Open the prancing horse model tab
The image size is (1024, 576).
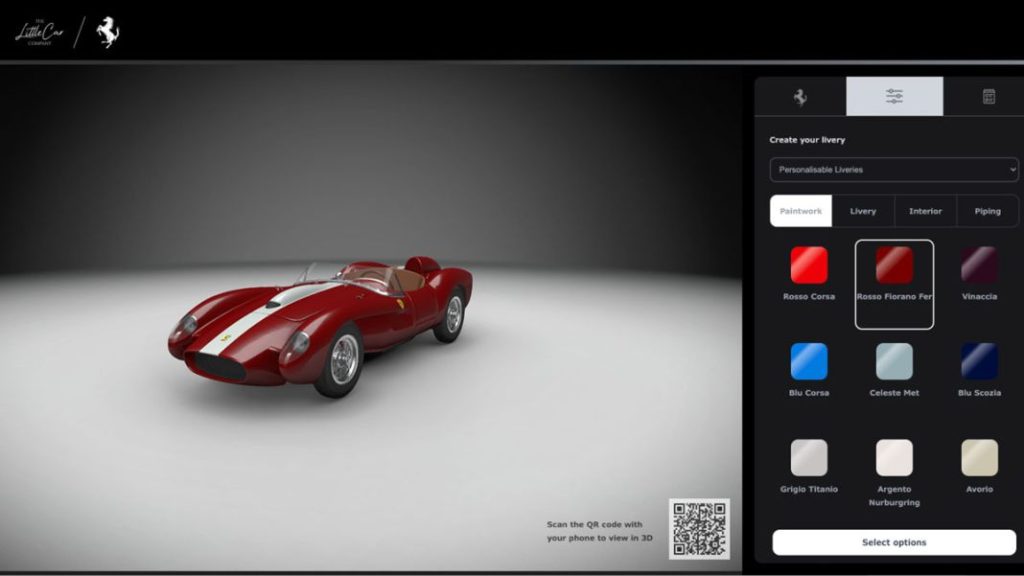click(800, 97)
